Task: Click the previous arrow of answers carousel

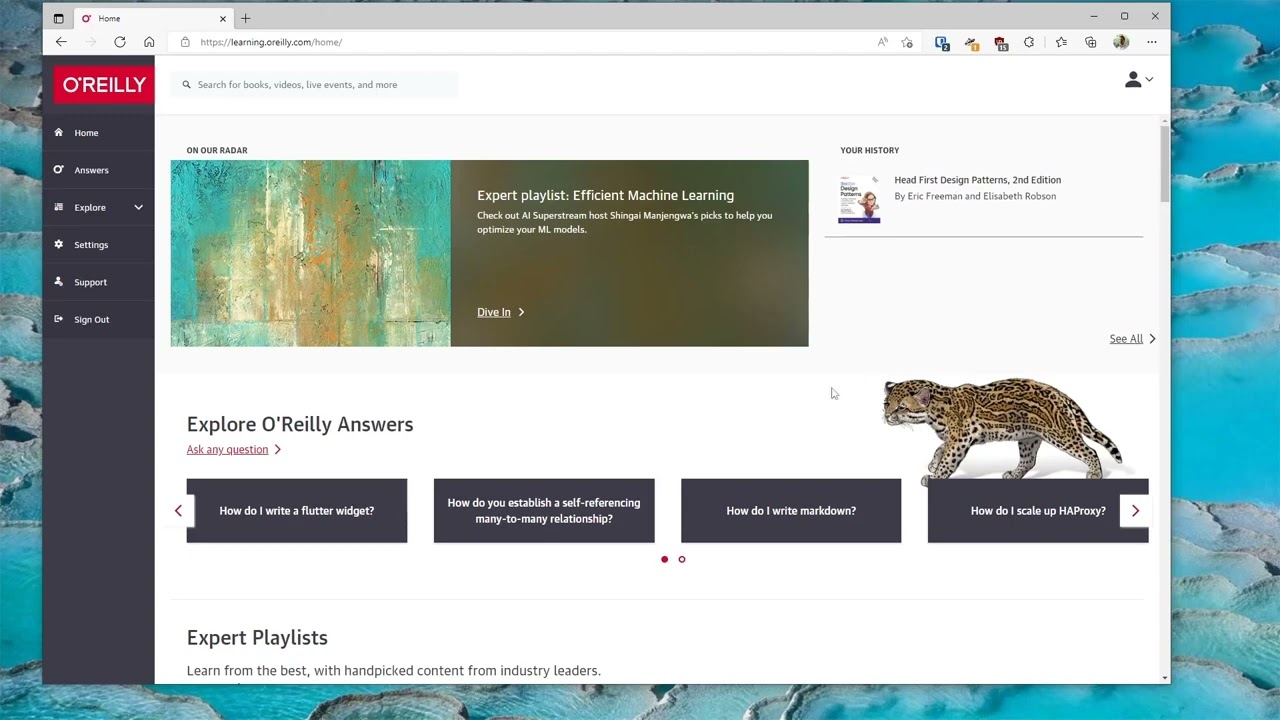Action: tap(178, 511)
